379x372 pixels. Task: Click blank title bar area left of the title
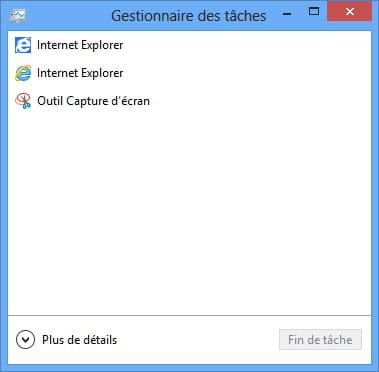pos(68,16)
